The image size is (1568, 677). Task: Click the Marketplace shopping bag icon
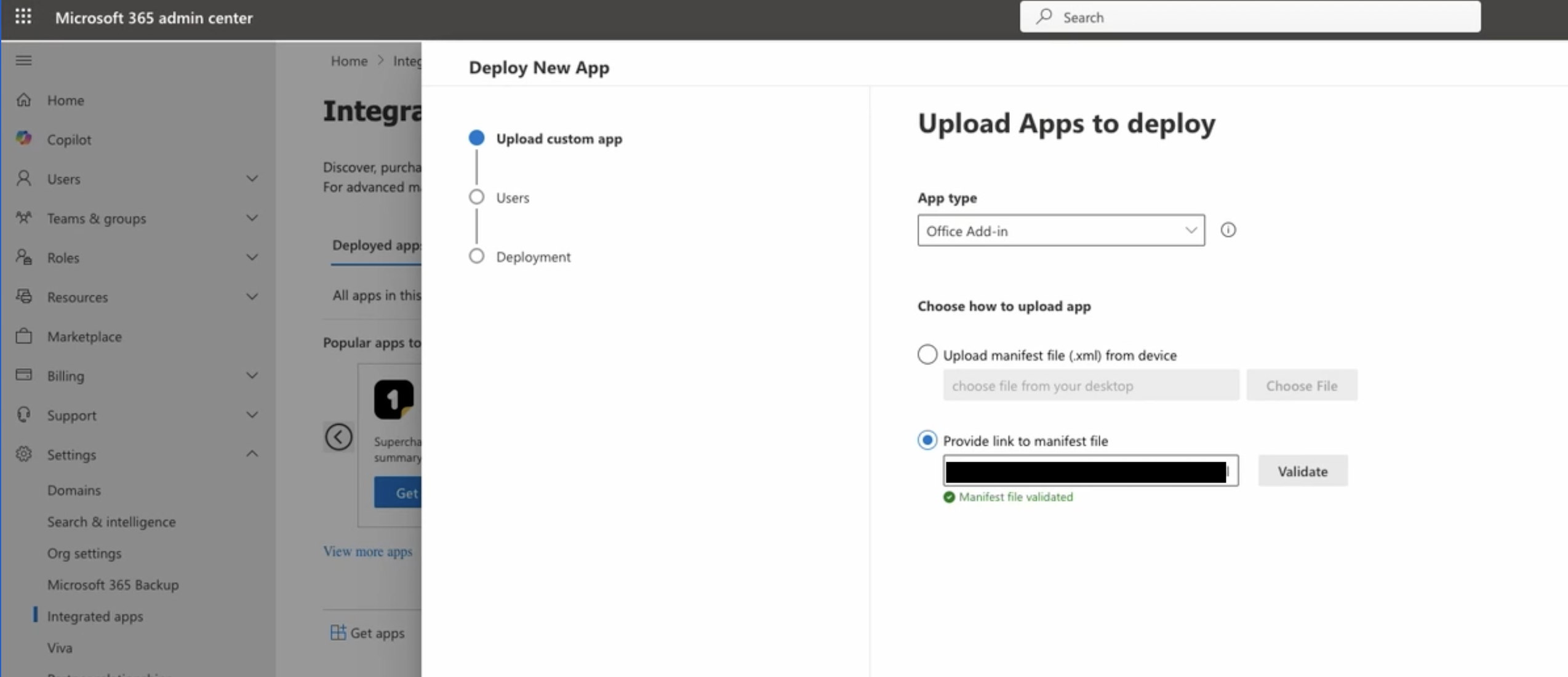click(x=23, y=336)
